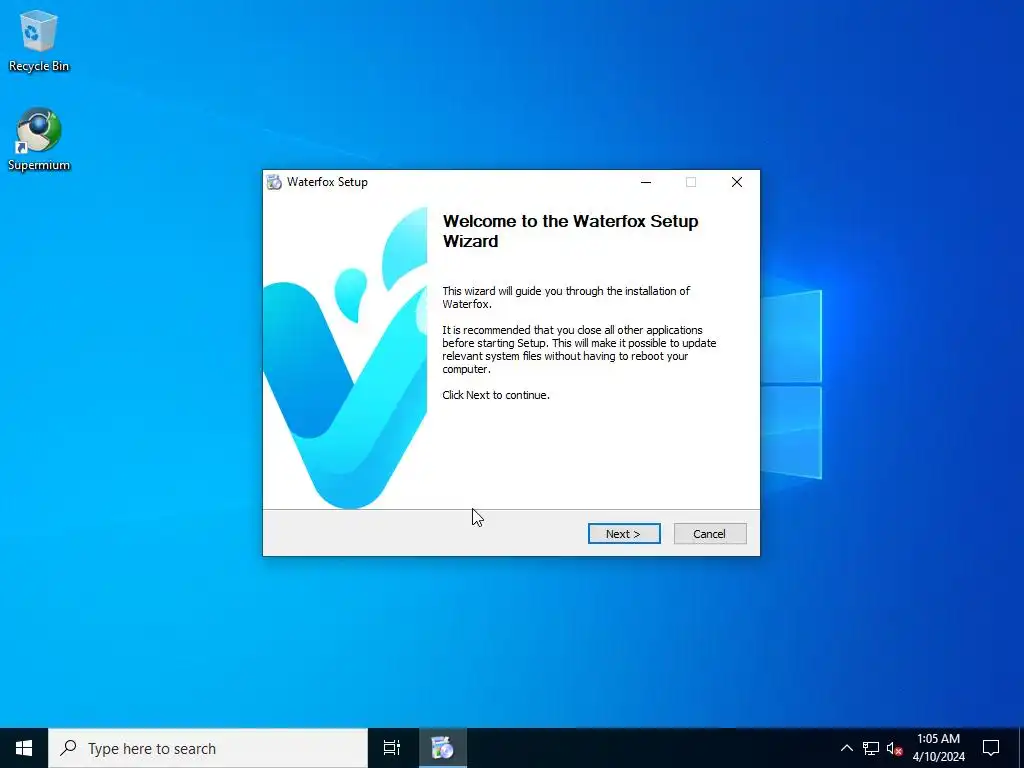Minimize the Waterfox Setup window

[x=646, y=182]
